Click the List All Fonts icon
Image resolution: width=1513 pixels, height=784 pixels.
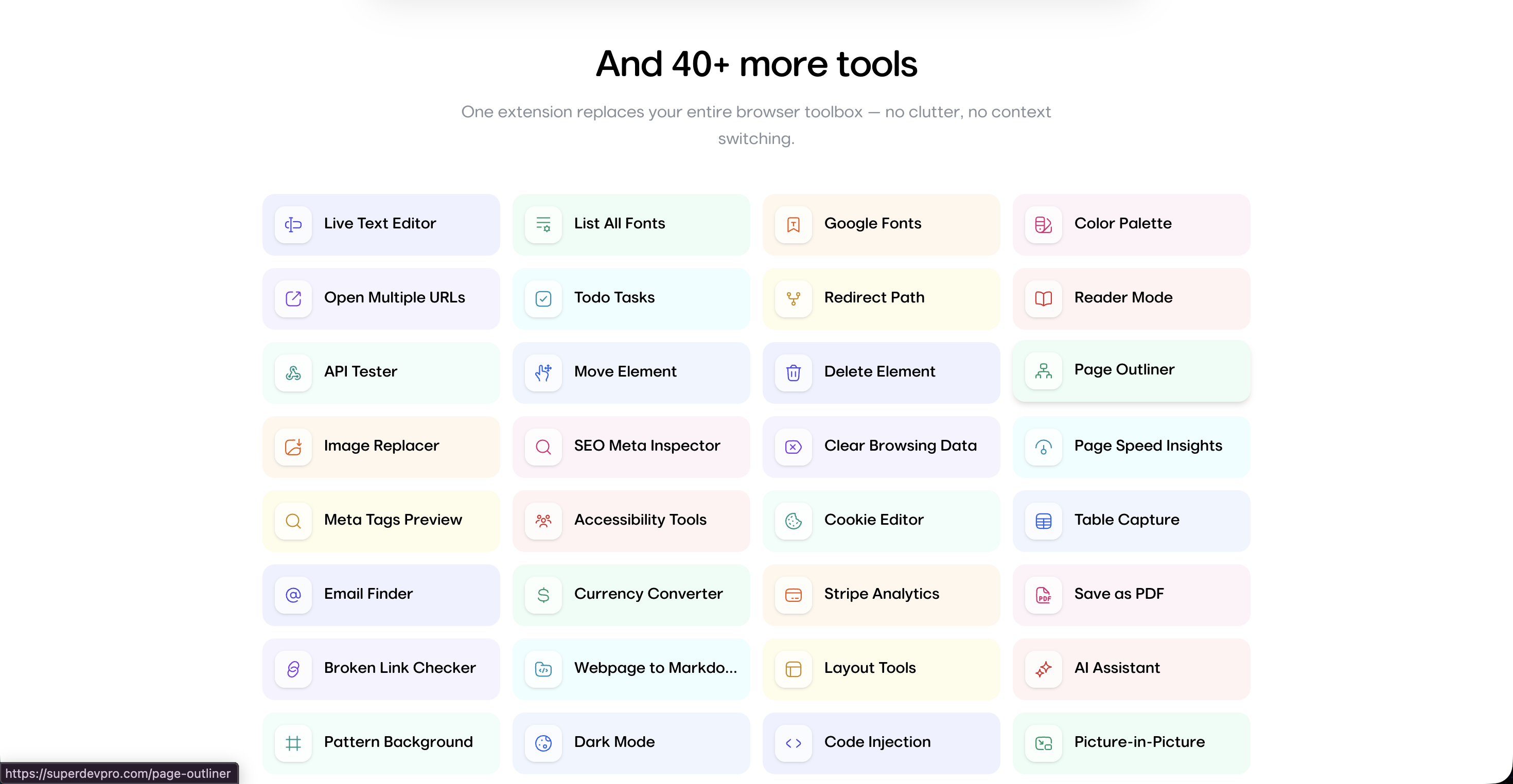pyautogui.click(x=543, y=224)
